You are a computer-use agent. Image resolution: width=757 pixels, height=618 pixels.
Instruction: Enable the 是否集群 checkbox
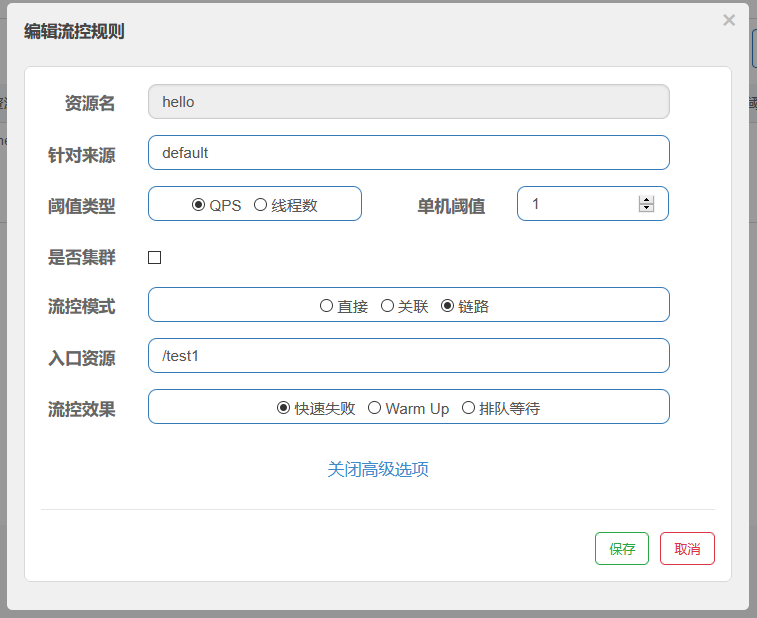point(155,258)
